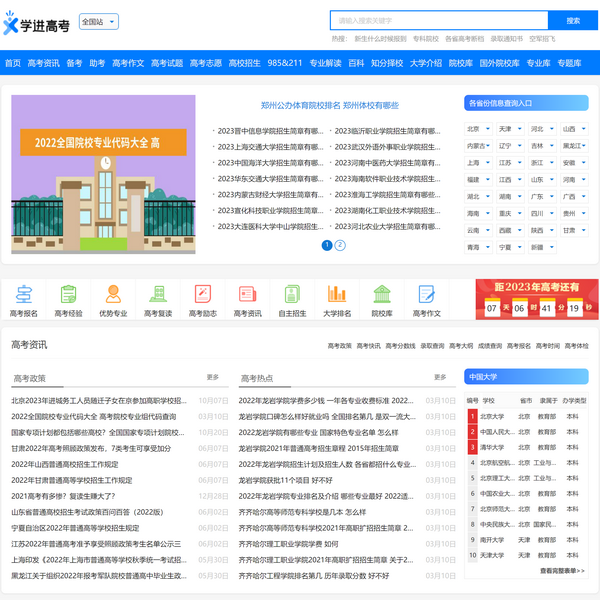Open the 高考经验 icon shortcut

point(68,294)
